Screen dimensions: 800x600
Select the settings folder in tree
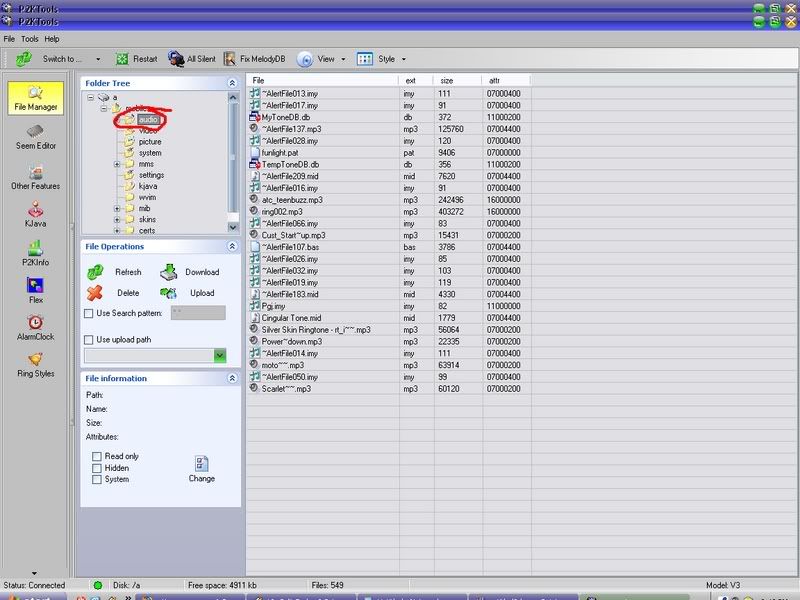pos(152,175)
